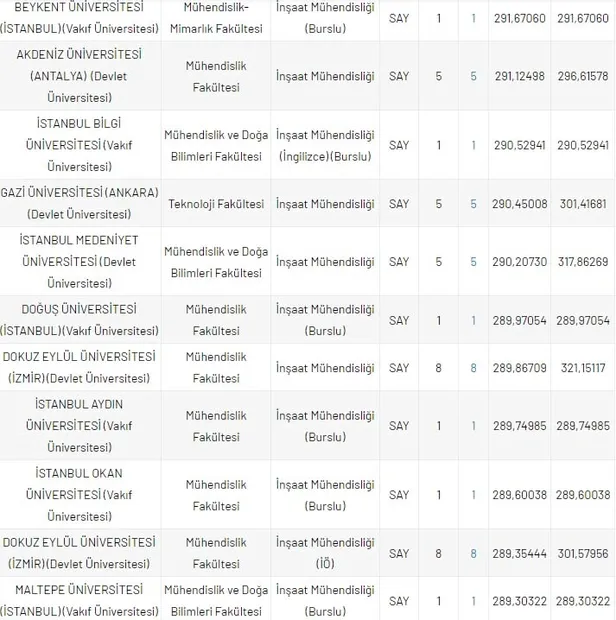Click the blue 1 link in the Beykent Üniversitesi row

(474, 18)
